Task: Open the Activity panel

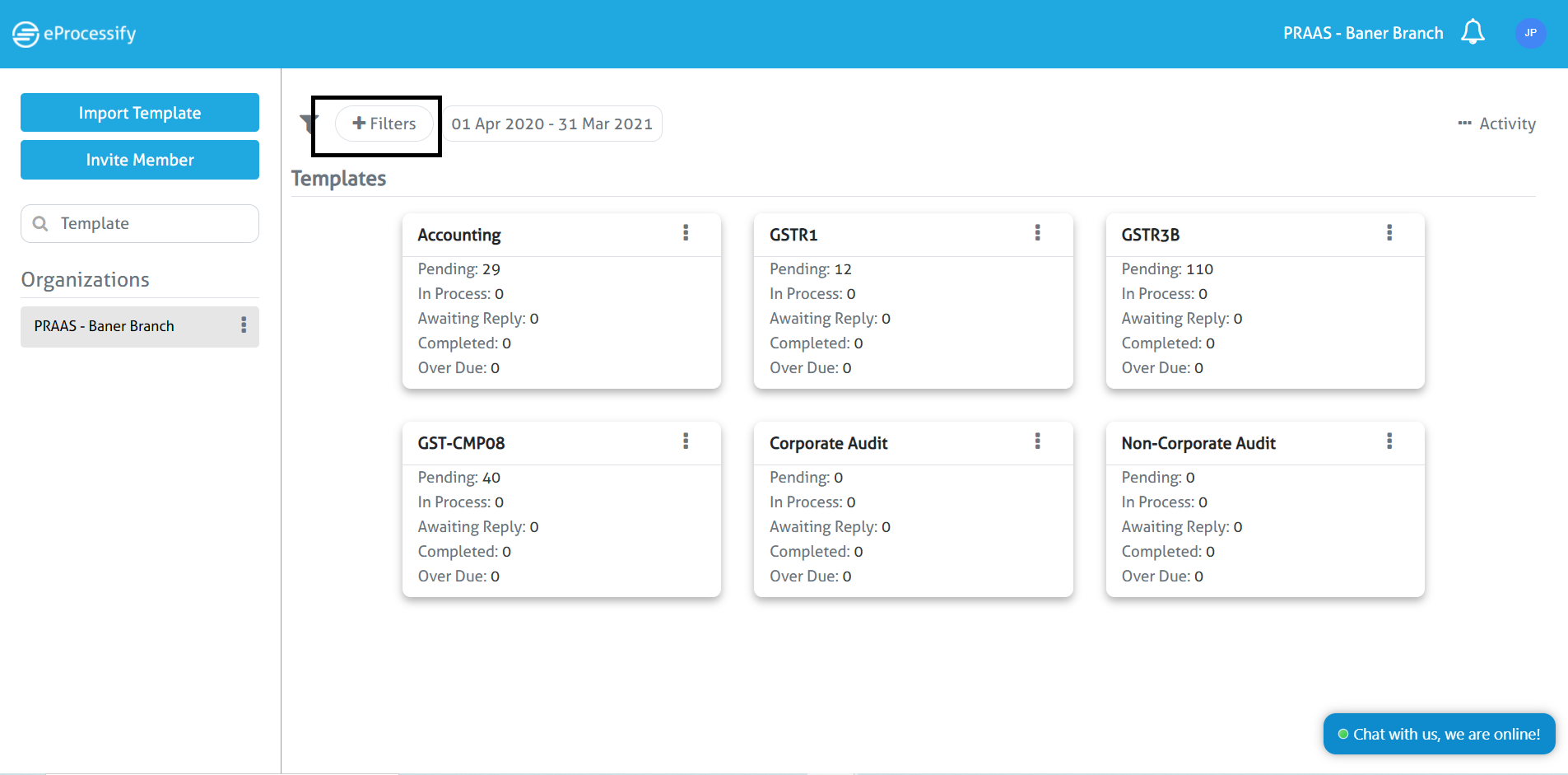Action: click(1496, 124)
